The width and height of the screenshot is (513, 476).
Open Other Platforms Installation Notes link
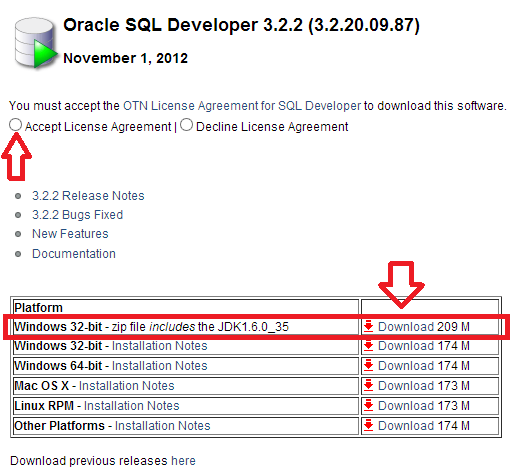click(163, 426)
